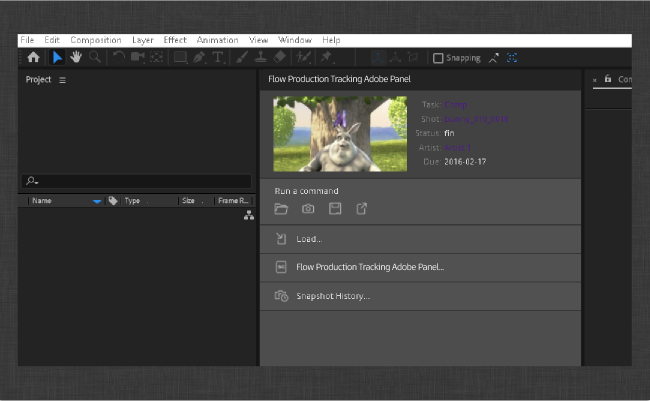
Task: Open the Artist 1 link
Action: (x=458, y=148)
